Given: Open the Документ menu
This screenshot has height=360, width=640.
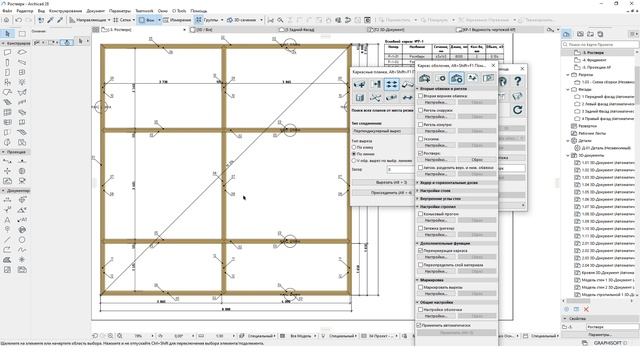Looking at the screenshot, I should click(96, 11).
